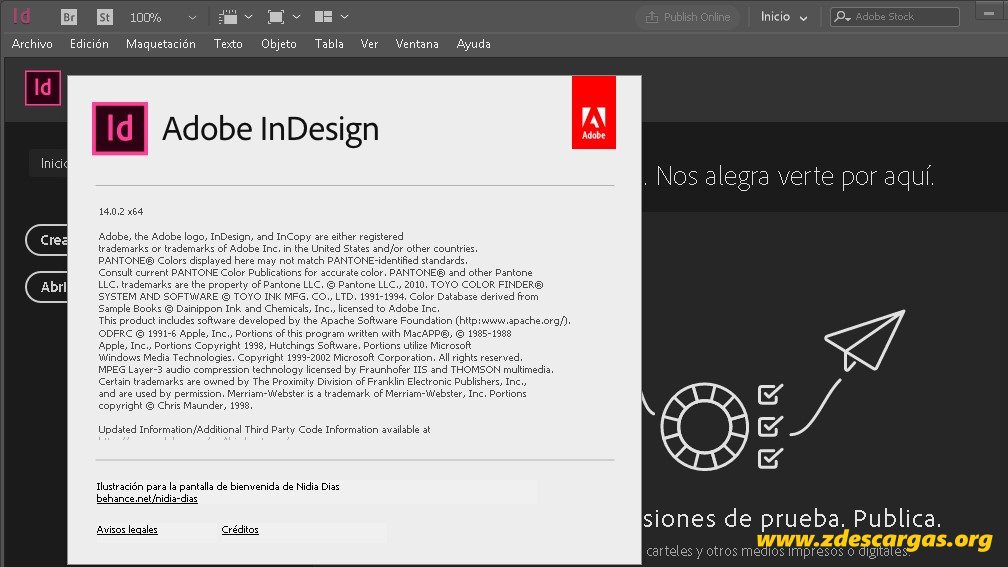This screenshot has height=567, width=1008.
Task: Open Adobe Stock via the St icon
Action: coord(105,17)
